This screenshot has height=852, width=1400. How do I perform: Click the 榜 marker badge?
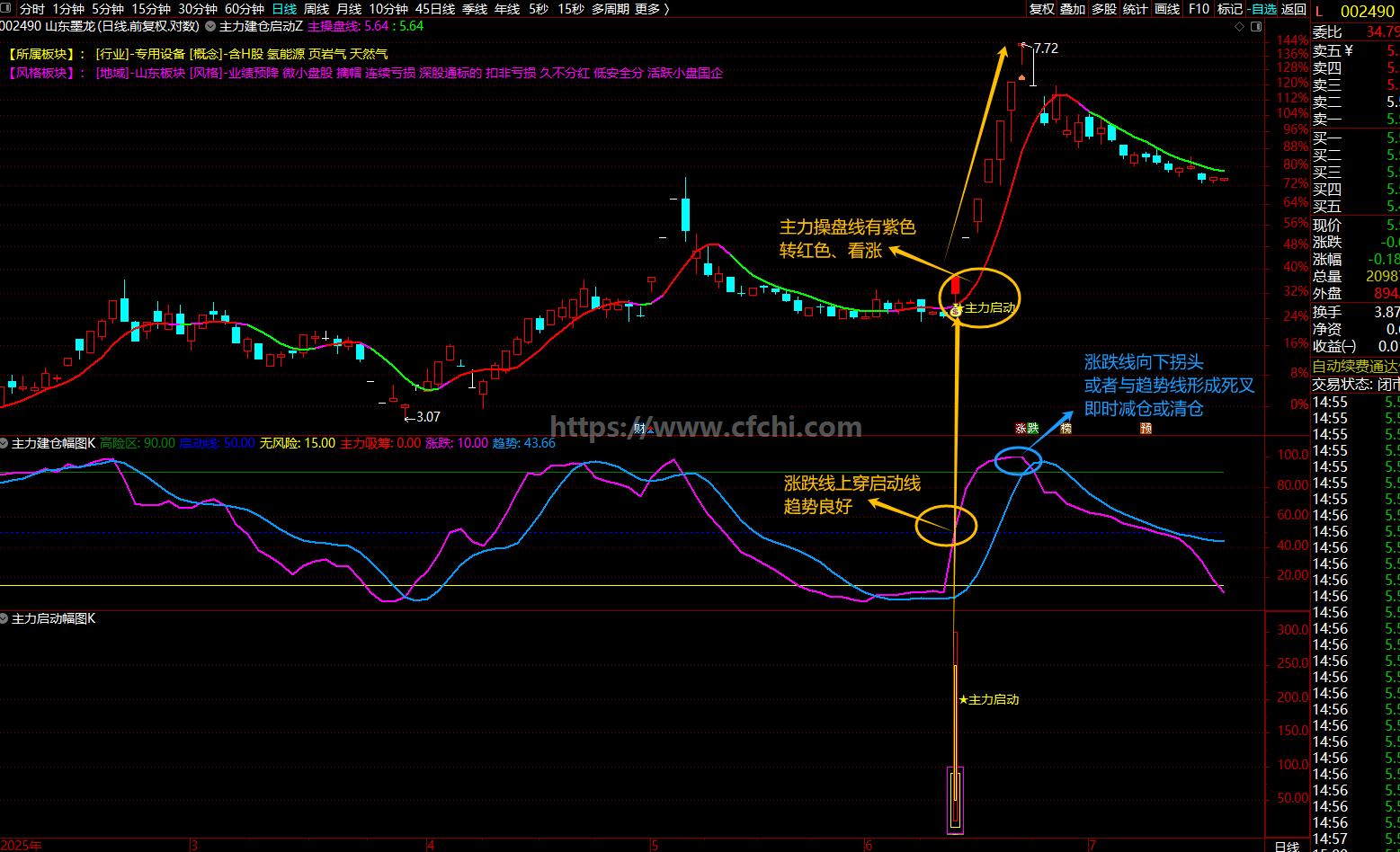click(1066, 429)
